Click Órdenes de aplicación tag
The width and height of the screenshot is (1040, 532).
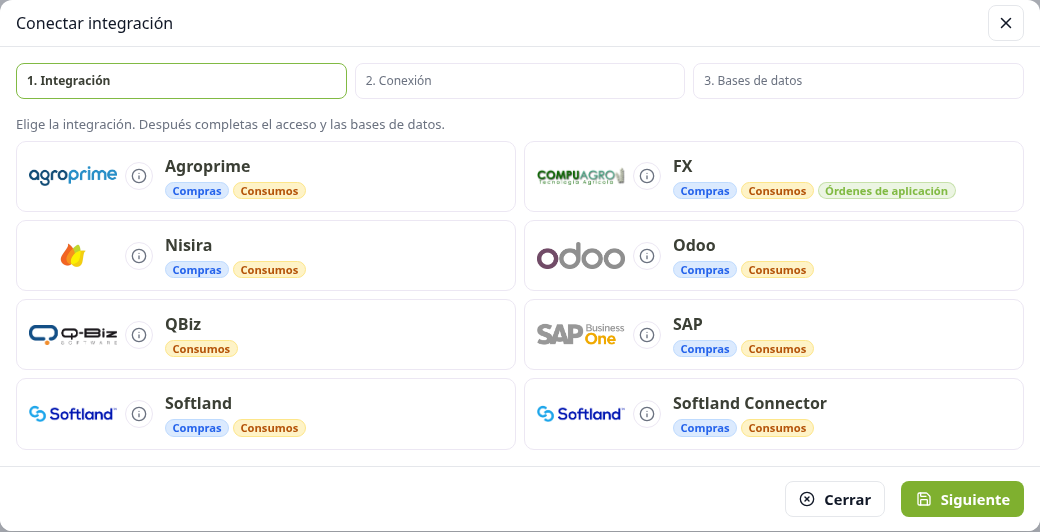tap(887, 191)
